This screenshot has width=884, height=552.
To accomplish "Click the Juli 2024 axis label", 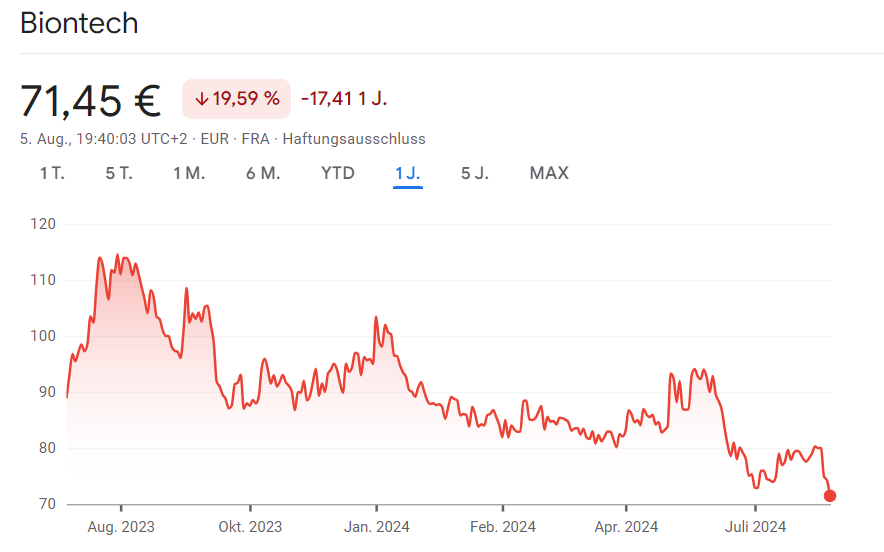I will click(x=755, y=527).
